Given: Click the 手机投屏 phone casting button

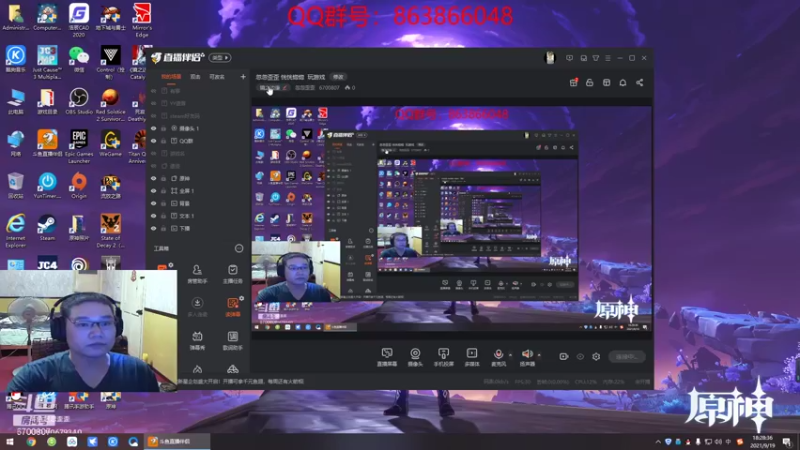Looking at the screenshot, I should pos(443,357).
